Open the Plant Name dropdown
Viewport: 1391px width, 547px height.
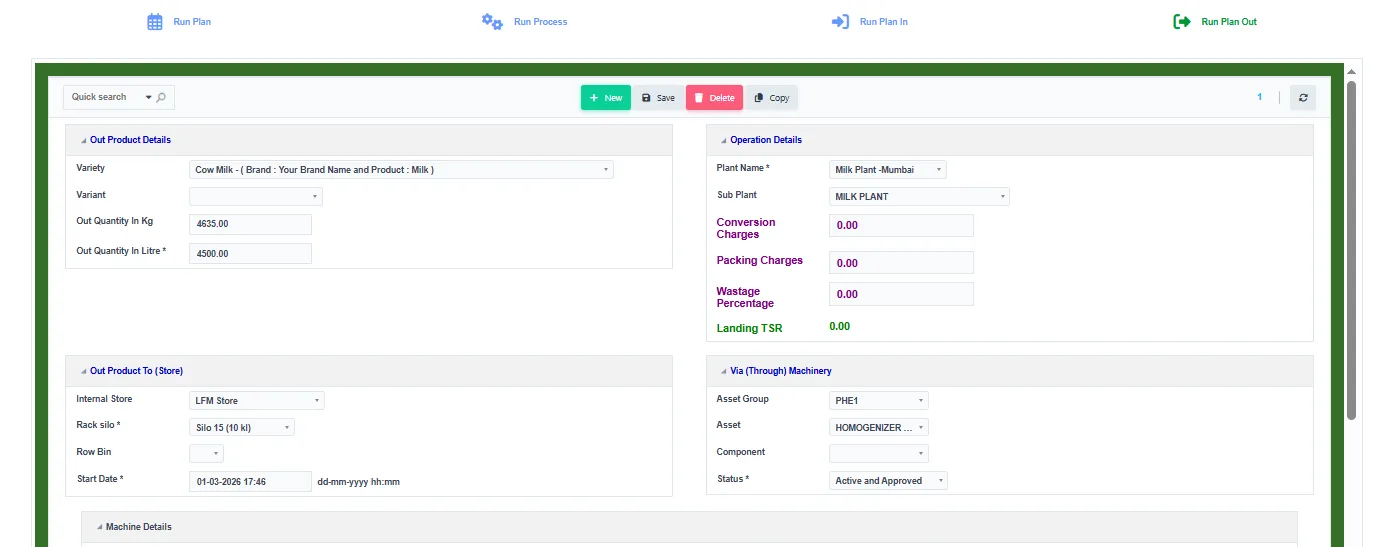click(x=888, y=170)
